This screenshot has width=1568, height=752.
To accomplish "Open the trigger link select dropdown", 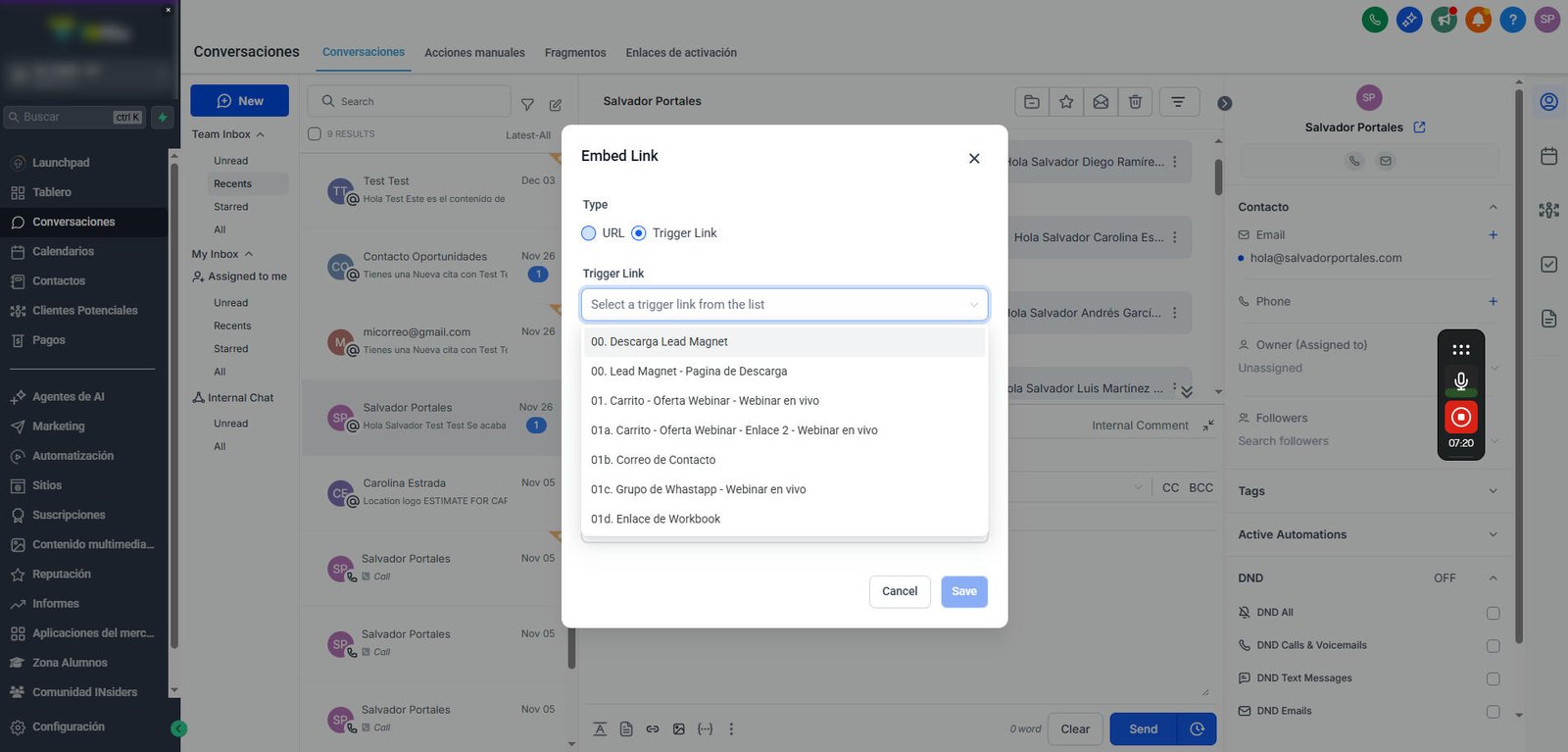I will (x=784, y=304).
